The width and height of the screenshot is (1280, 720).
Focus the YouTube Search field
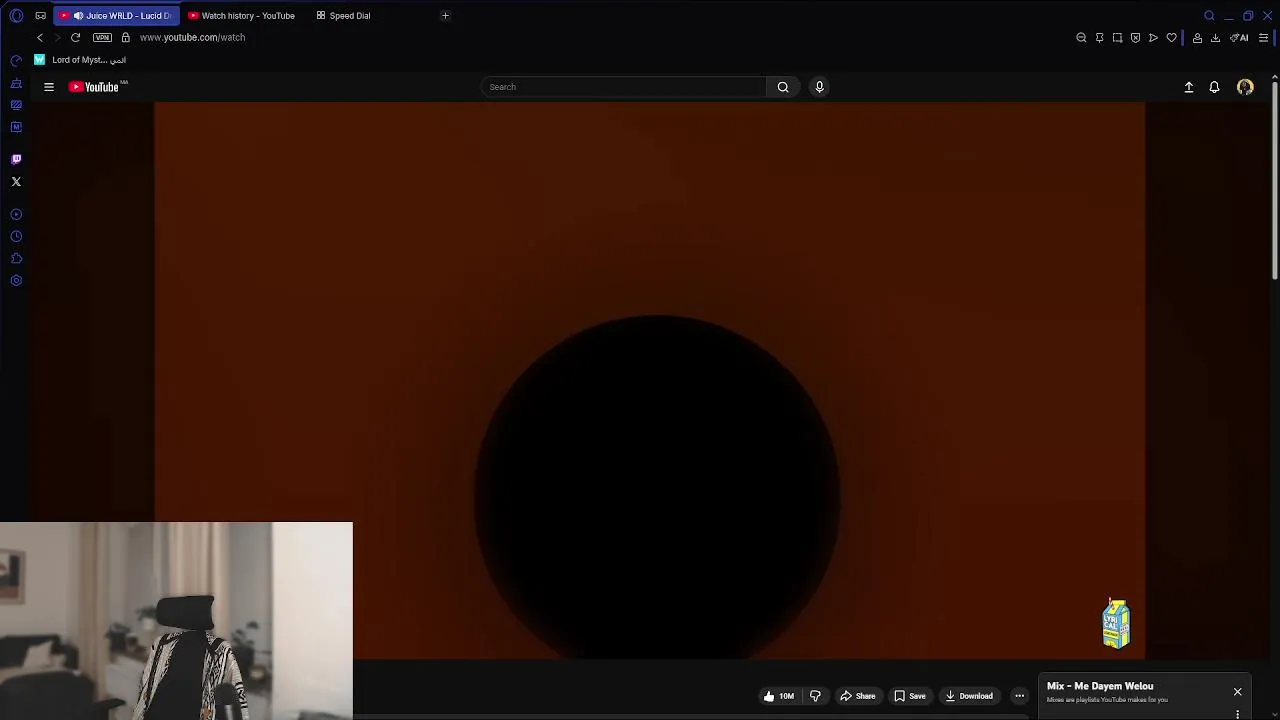click(624, 87)
